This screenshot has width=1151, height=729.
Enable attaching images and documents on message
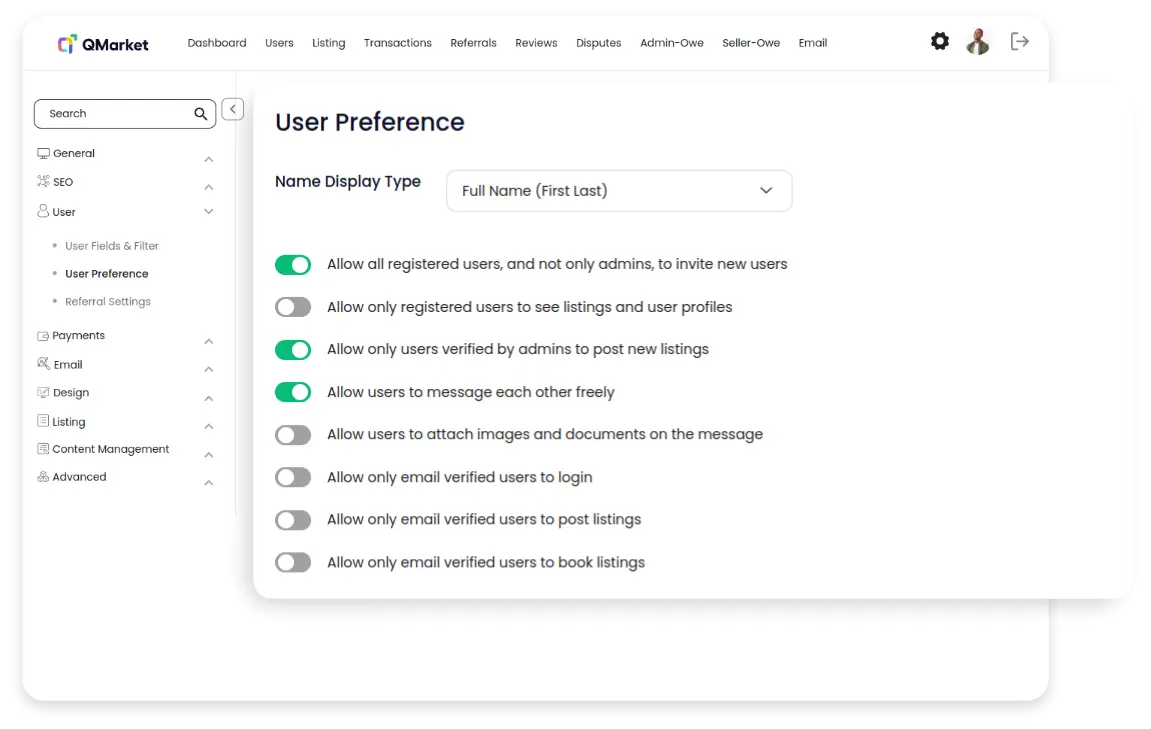[293, 435]
